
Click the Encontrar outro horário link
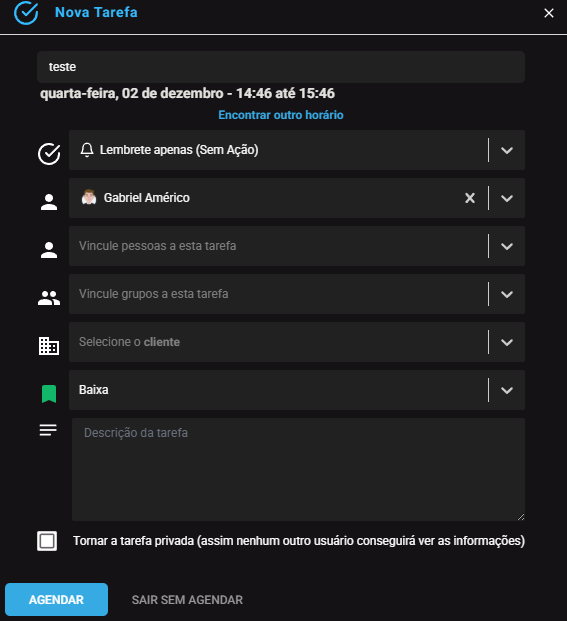(281, 115)
